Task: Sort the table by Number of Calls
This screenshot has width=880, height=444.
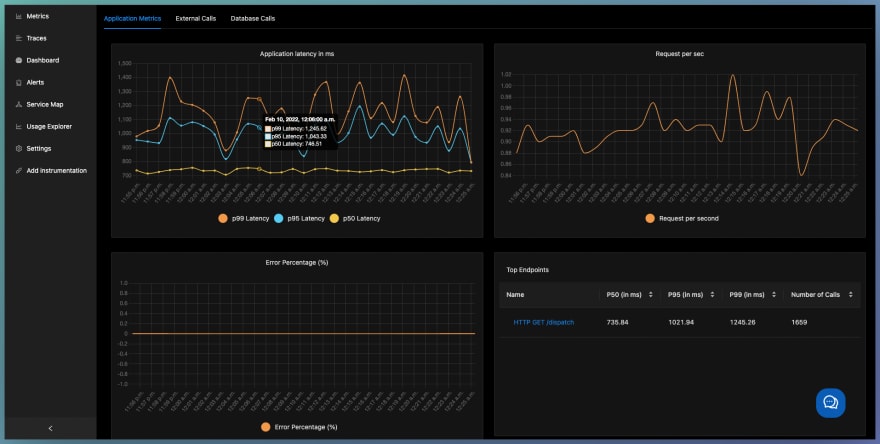Action: (851, 295)
